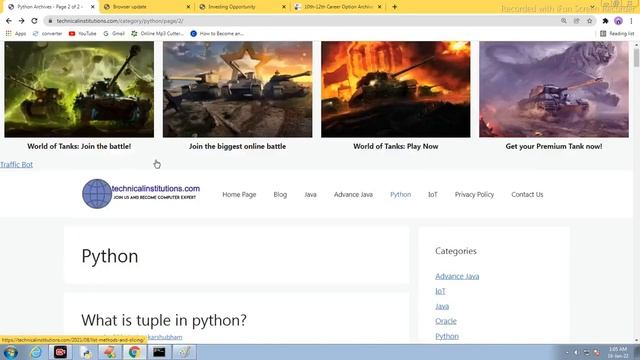The width and height of the screenshot is (640, 360).
Task: Open a new browser tab
Action: [x=394, y=7]
